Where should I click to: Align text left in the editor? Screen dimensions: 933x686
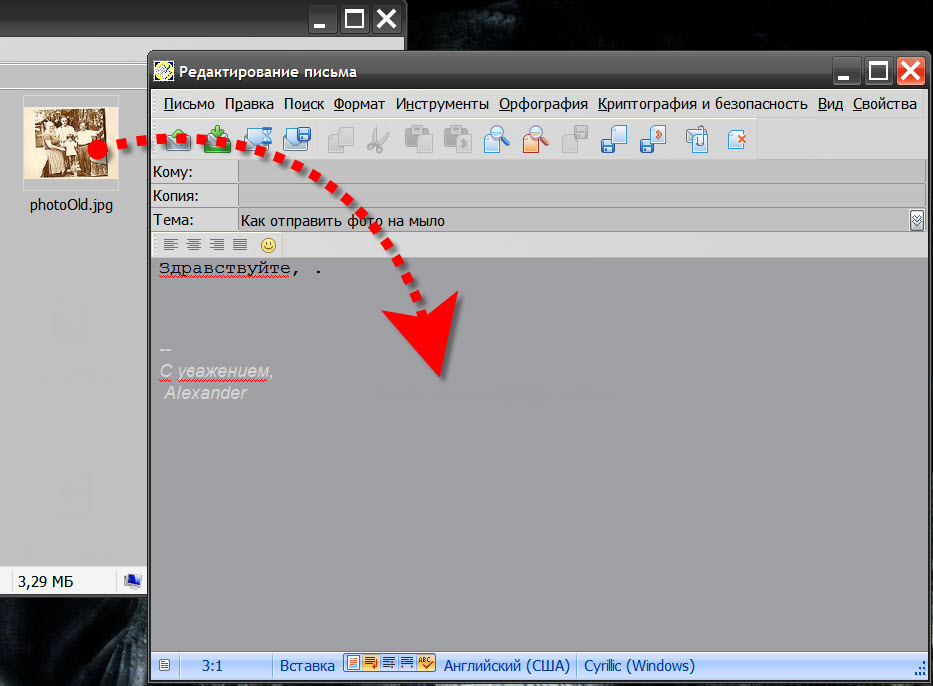click(x=171, y=245)
